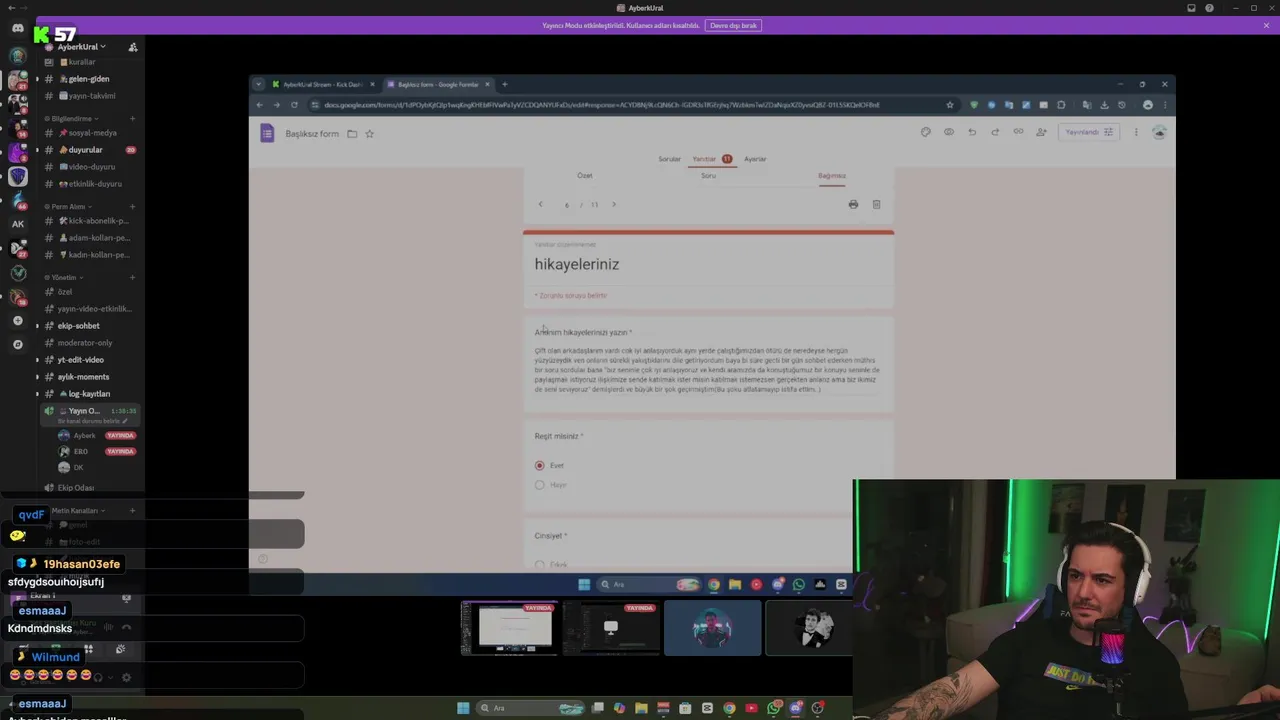The height and width of the screenshot is (720, 1280).
Task: Reload the page in streamed Chrome
Action: point(294,105)
